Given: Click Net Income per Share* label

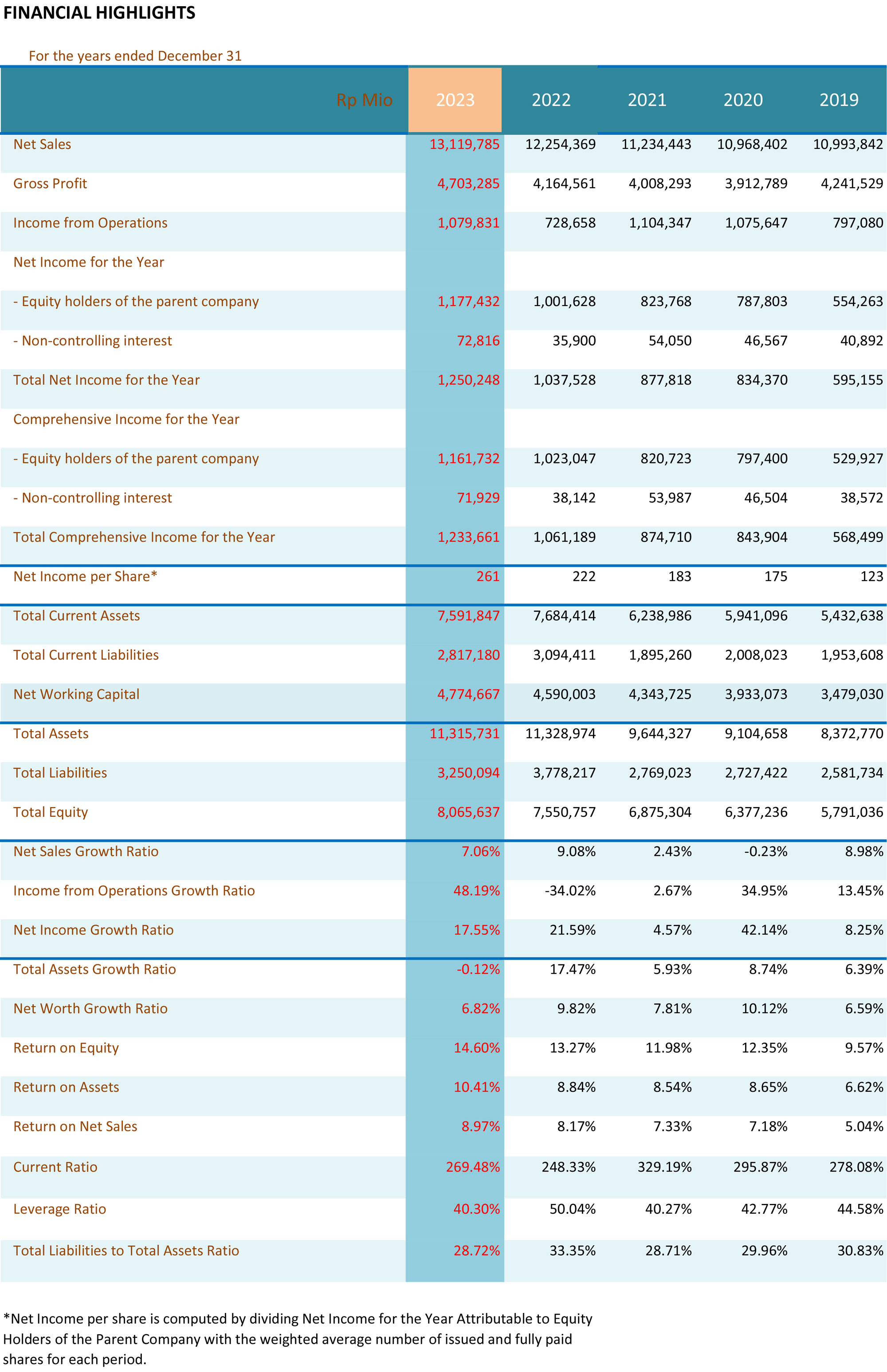Looking at the screenshot, I should tap(85, 576).
